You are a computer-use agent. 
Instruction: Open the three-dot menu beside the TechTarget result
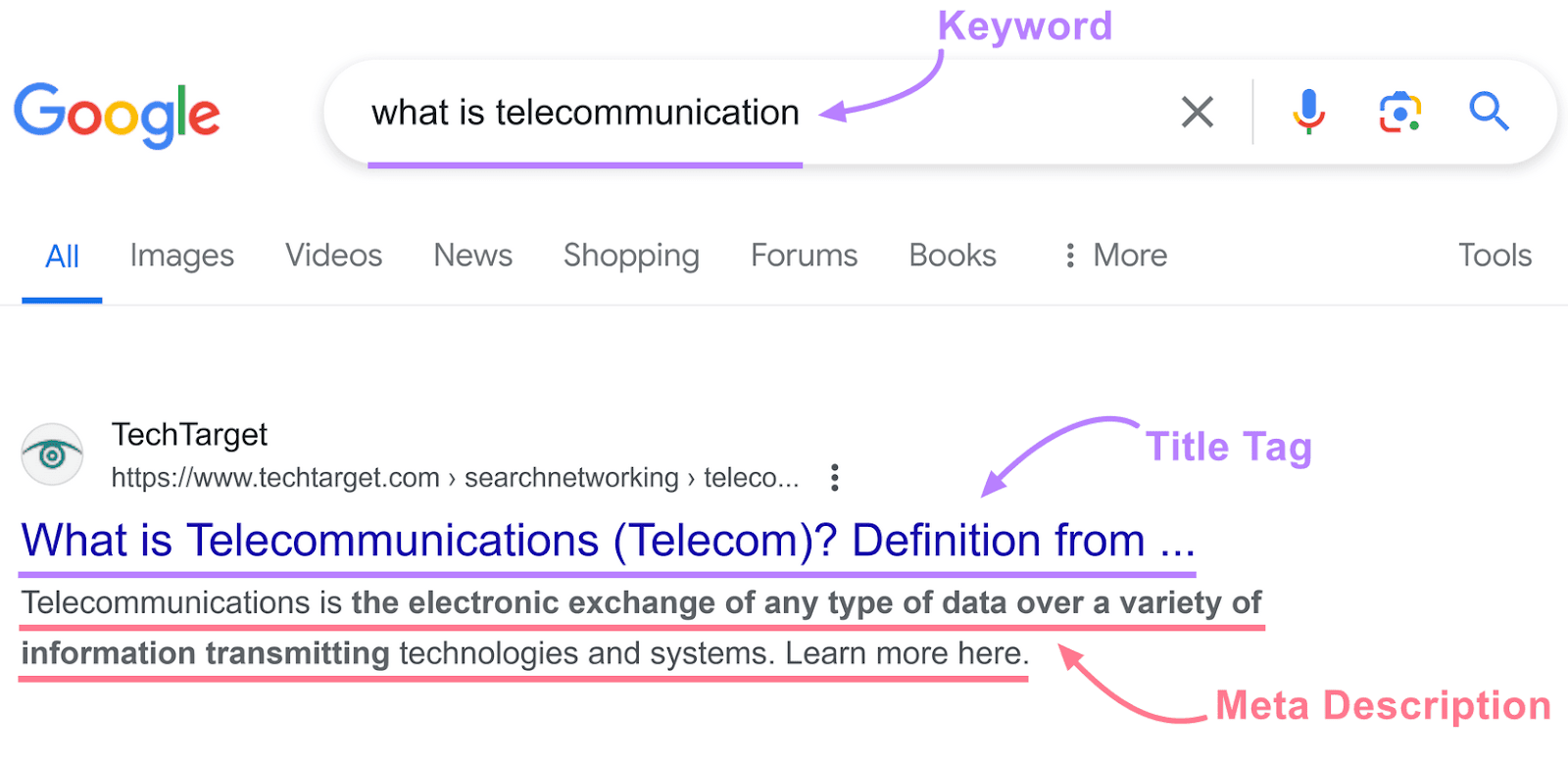(x=834, y=477)
